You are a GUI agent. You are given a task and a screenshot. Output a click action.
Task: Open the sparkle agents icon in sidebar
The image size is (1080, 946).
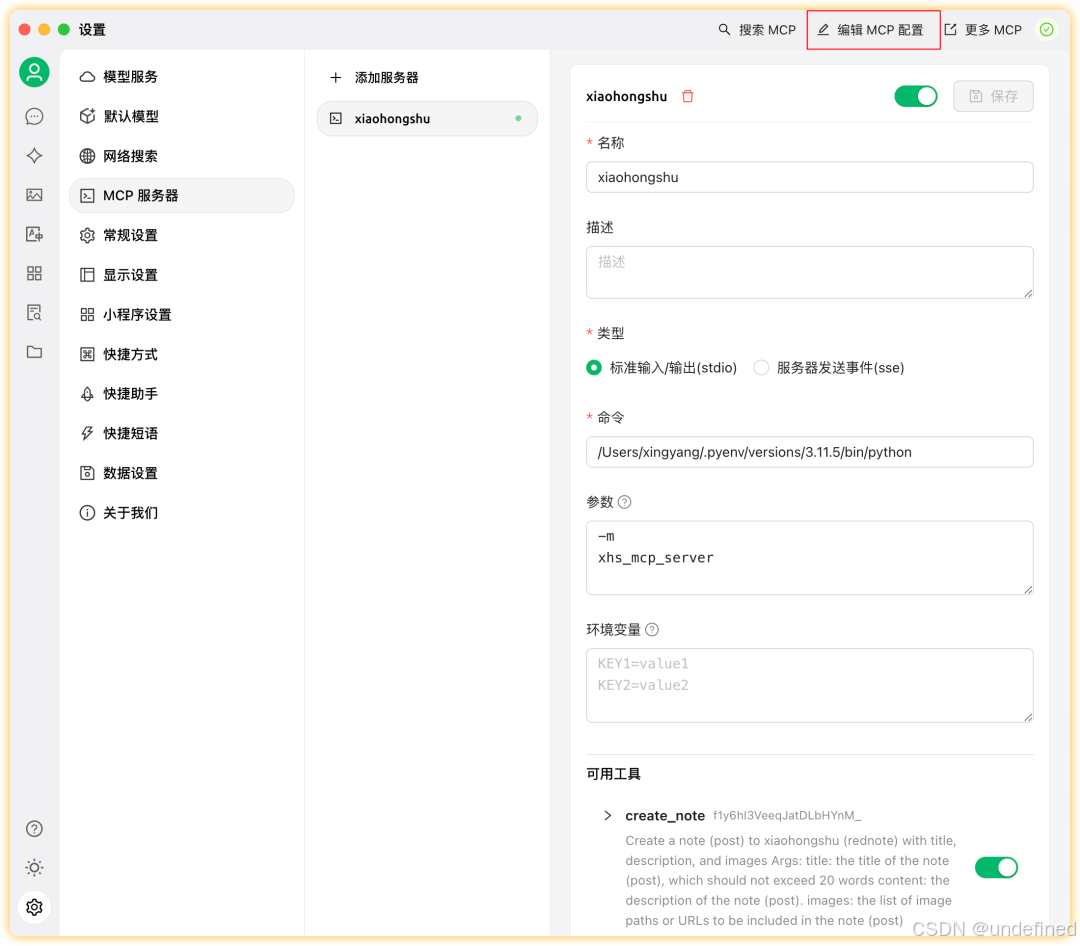[x=34, y=156]
